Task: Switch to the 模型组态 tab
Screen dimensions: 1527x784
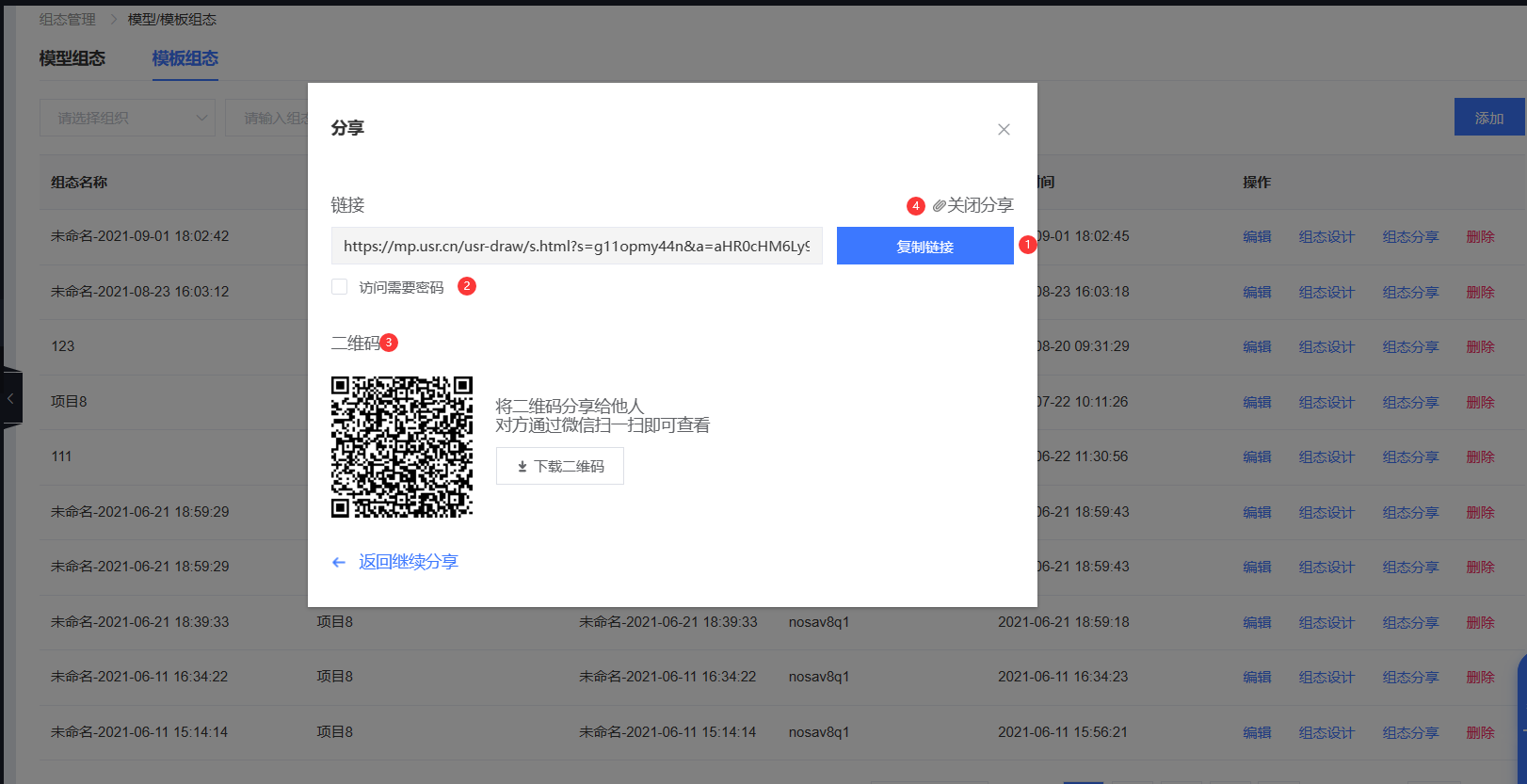Action: click(72, 58)
